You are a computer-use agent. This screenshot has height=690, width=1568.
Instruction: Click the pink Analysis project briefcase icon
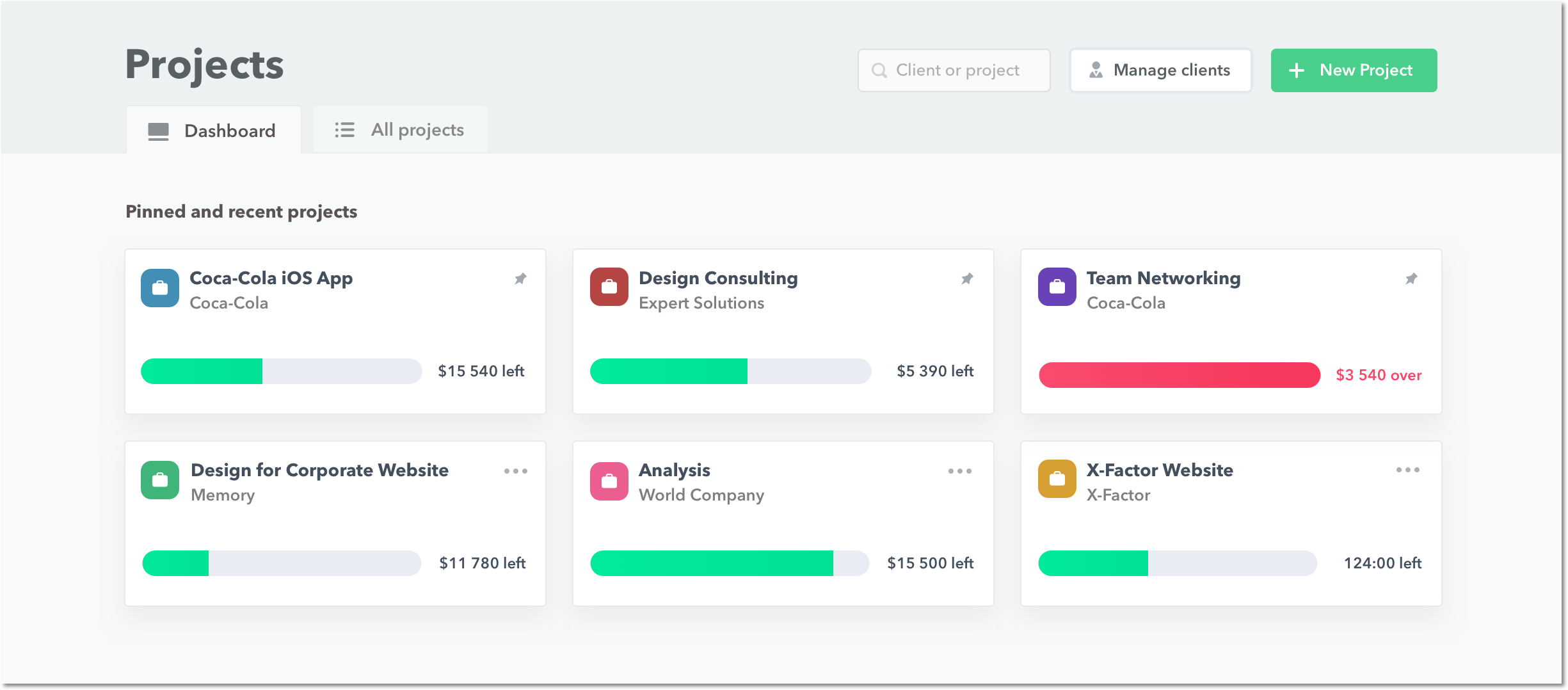(x=609, y=481)
